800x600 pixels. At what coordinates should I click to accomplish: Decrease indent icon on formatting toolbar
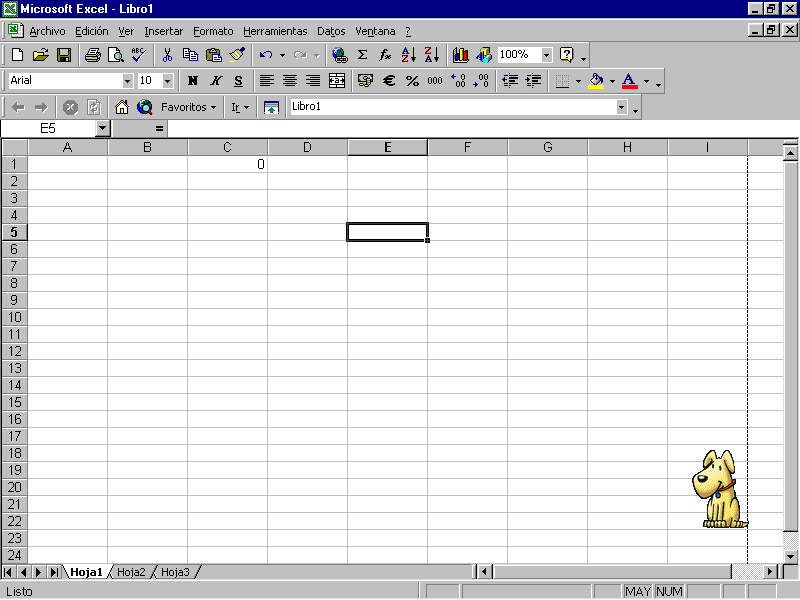[x=510, y=81]
